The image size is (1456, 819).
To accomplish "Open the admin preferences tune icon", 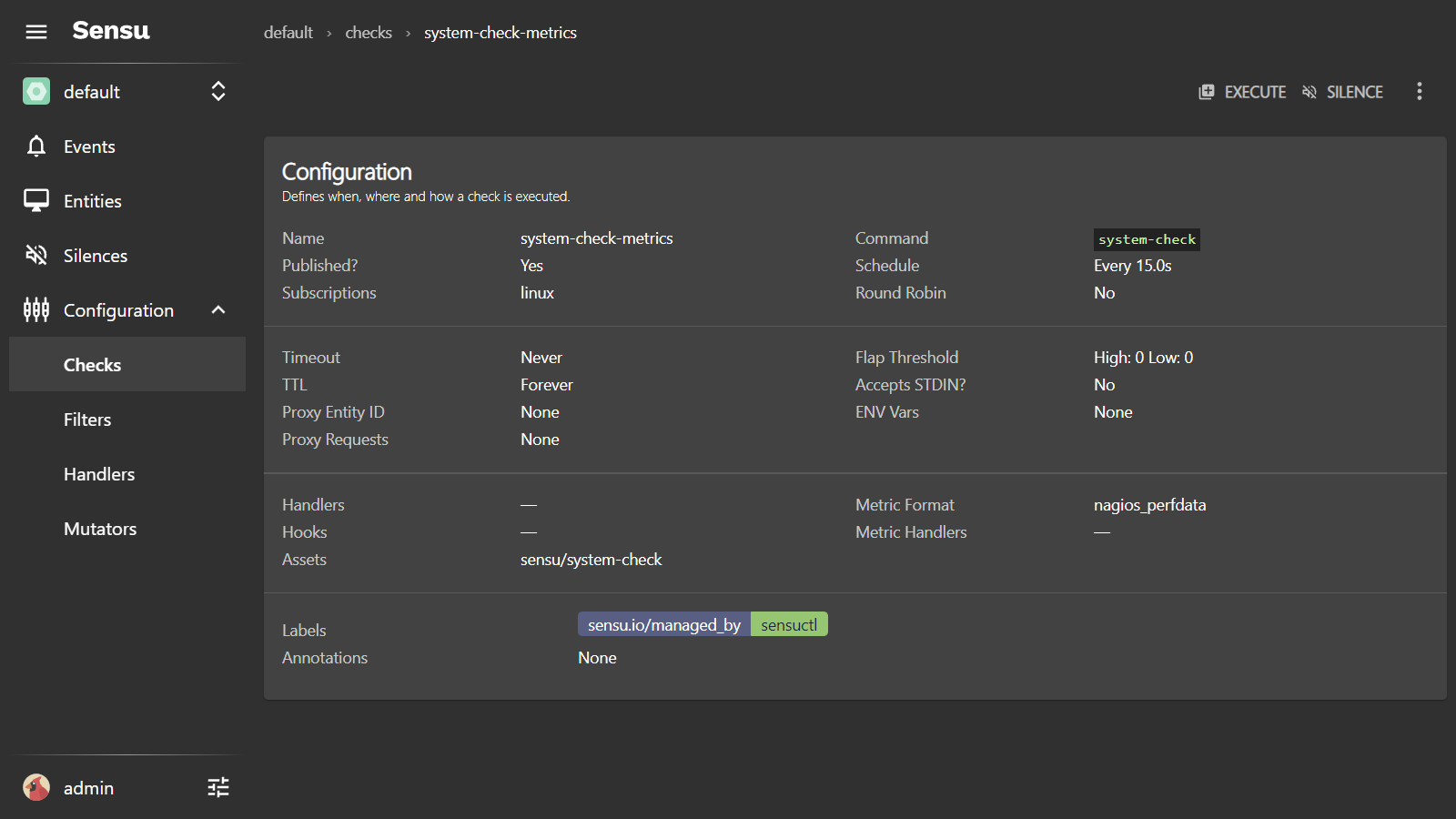I will coord(218,787).
